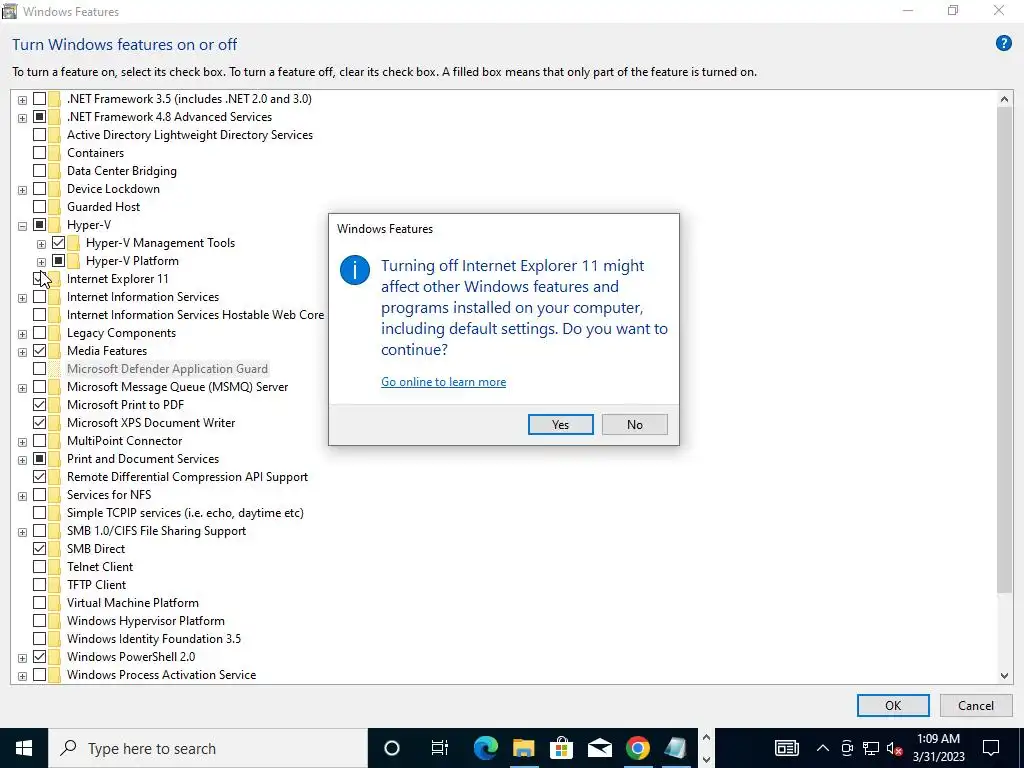
Task: Select Remote Differential Compression API Support label
Action: [x=187, y=477]
